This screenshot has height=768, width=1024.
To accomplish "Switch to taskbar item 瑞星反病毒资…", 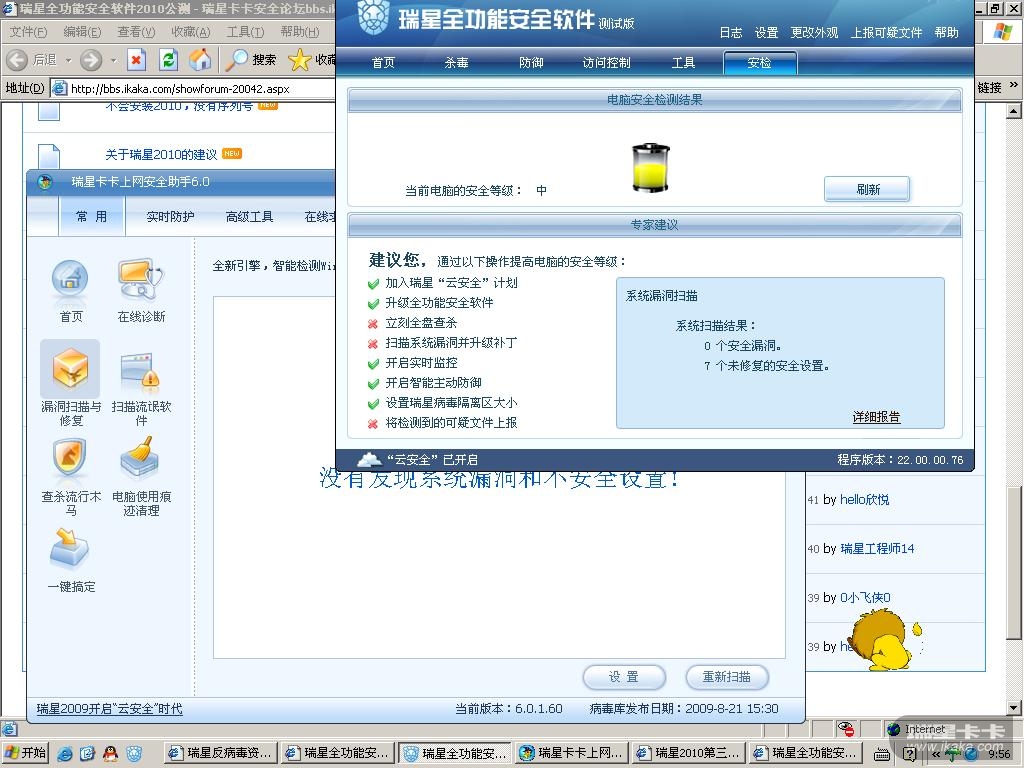I will click(220, 754).
